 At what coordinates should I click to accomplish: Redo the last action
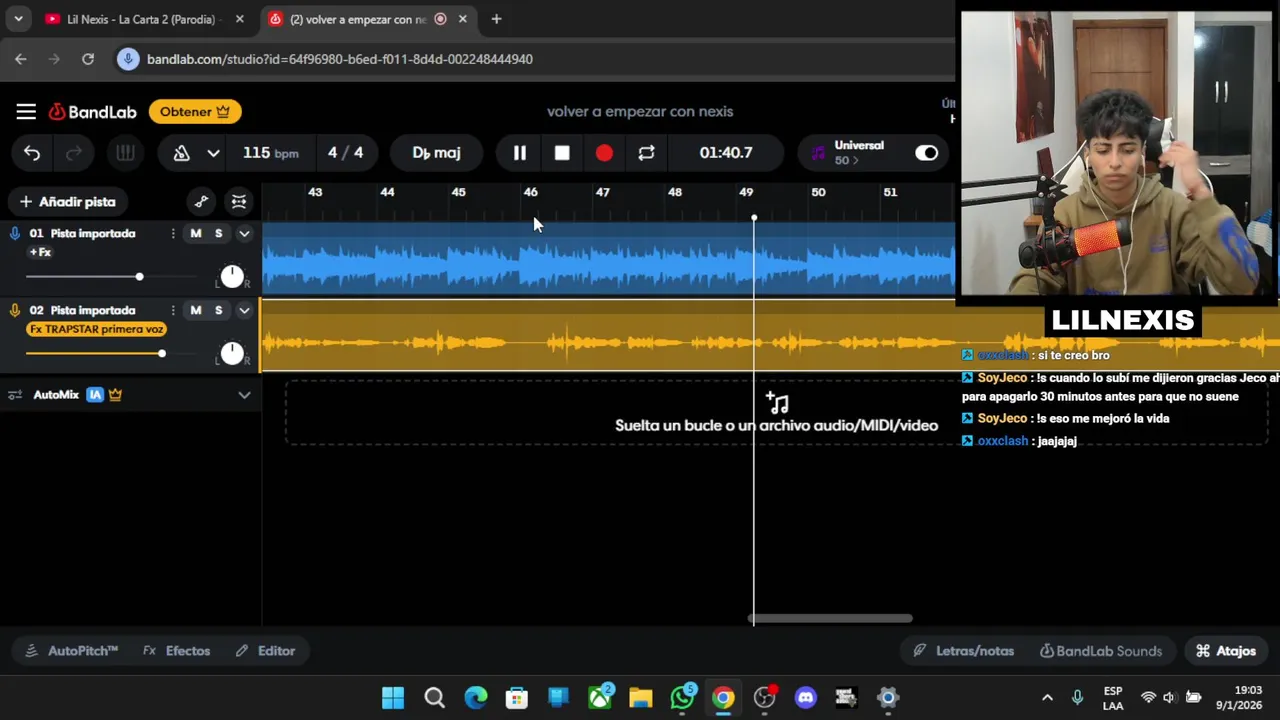pyautogui.click(x=74, y=153)
